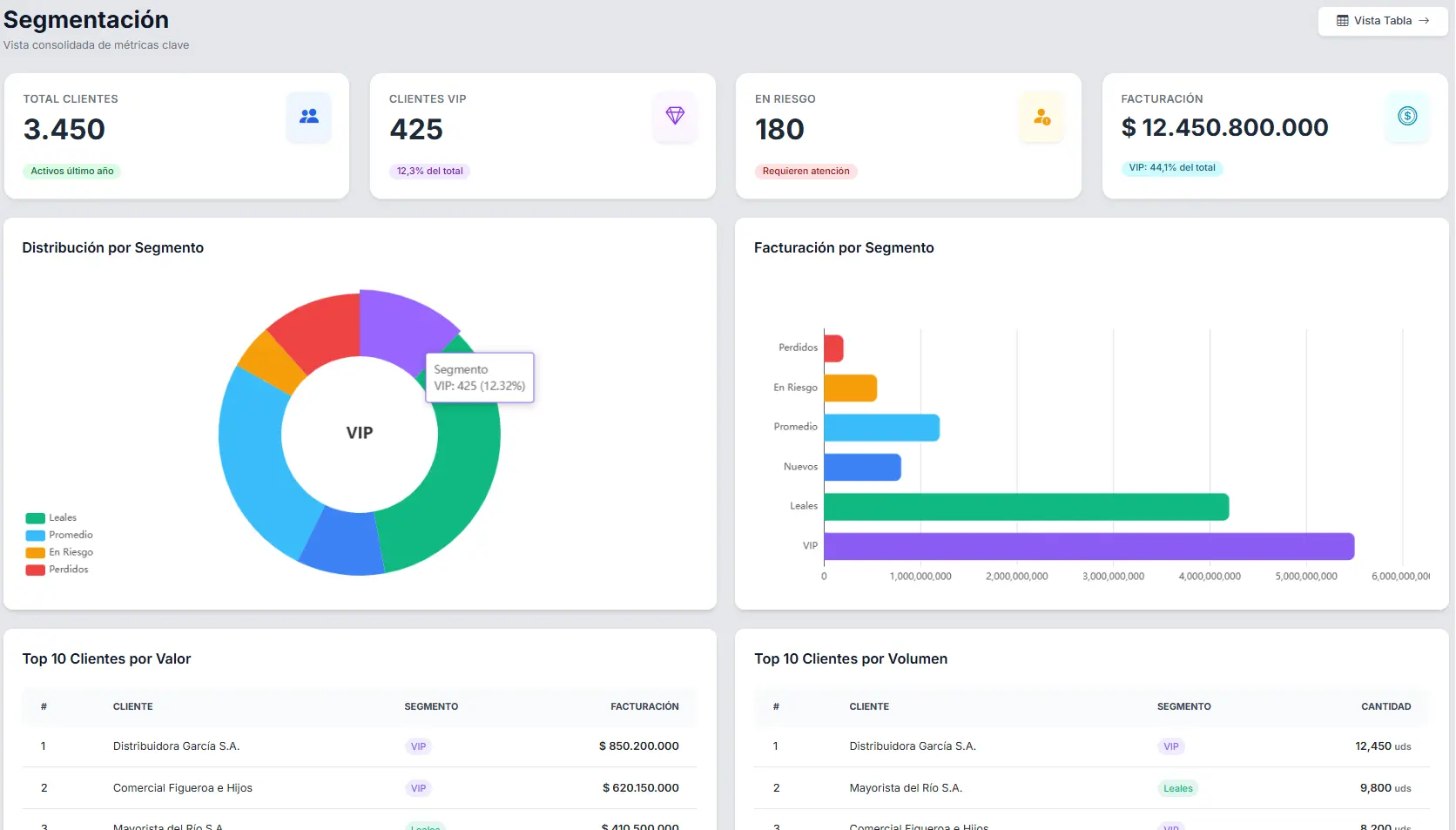Click the Cantidad column header in Volumen table
Viewport: 1456px width, 830px height.
click(1385, 706)
